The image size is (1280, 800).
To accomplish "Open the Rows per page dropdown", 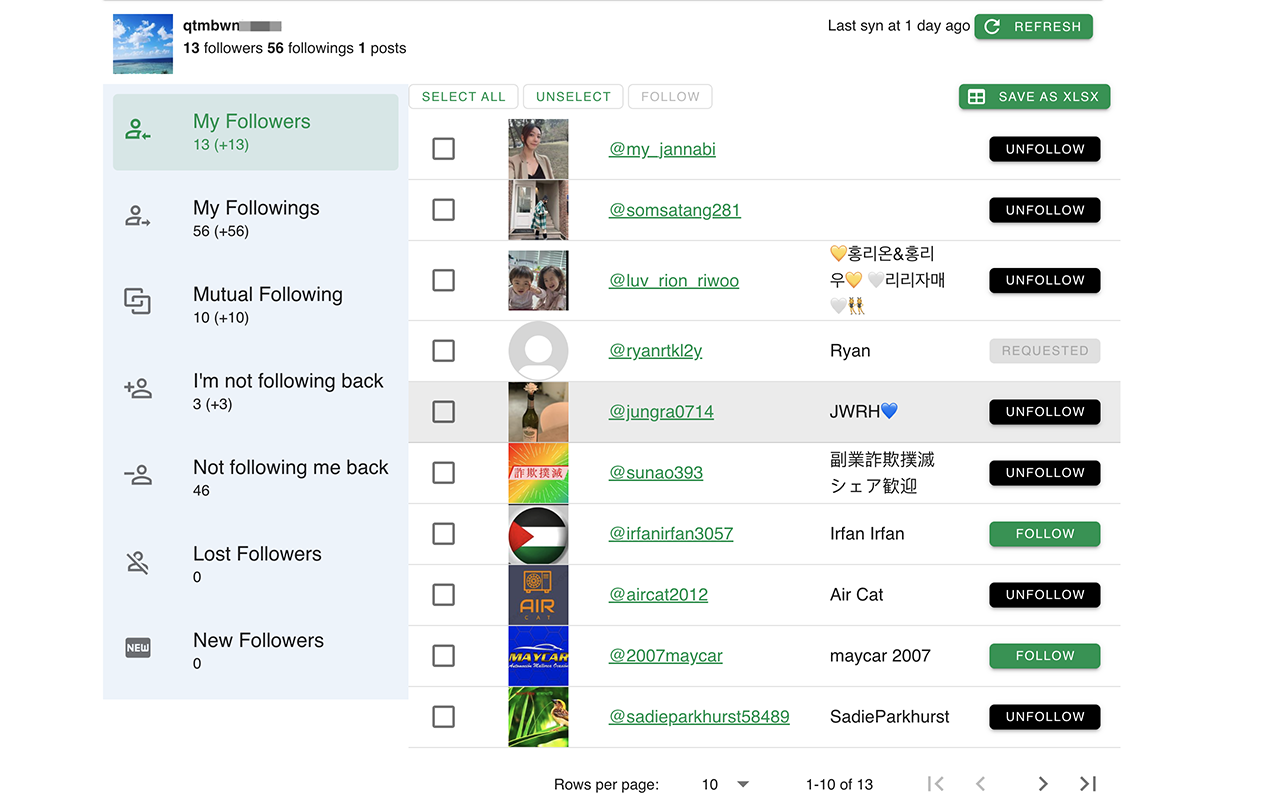I will click(726, 784).
